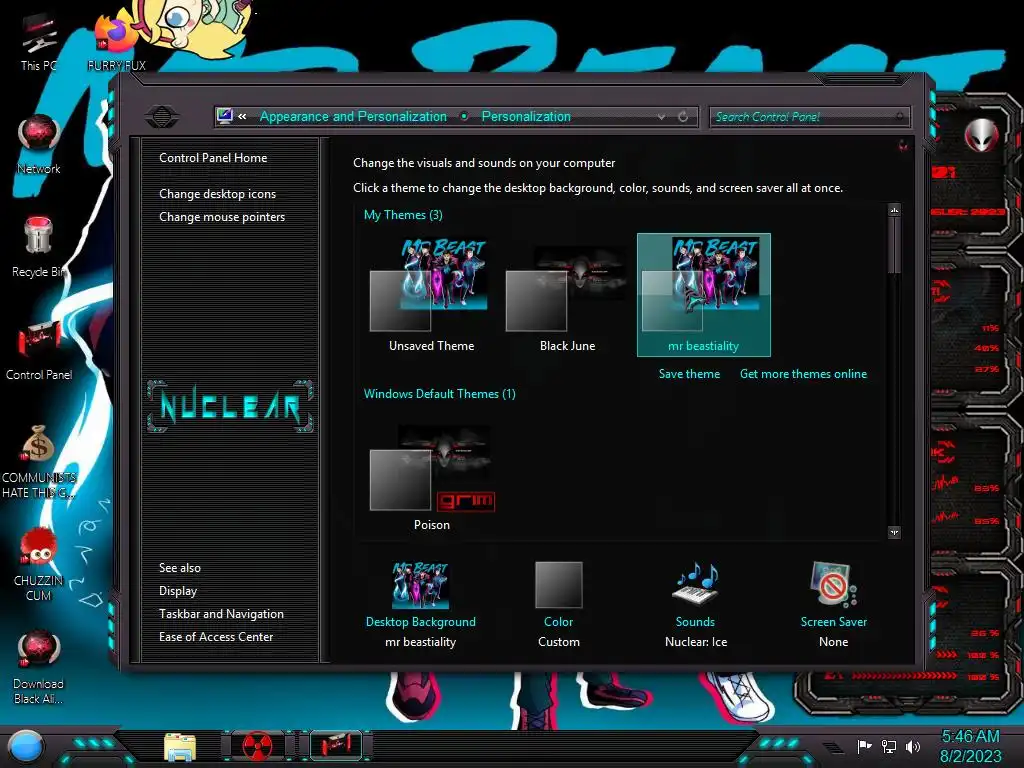Click the help icon at window top right
This screenshot has height=768, width=1024.
[x=903, y=145]
